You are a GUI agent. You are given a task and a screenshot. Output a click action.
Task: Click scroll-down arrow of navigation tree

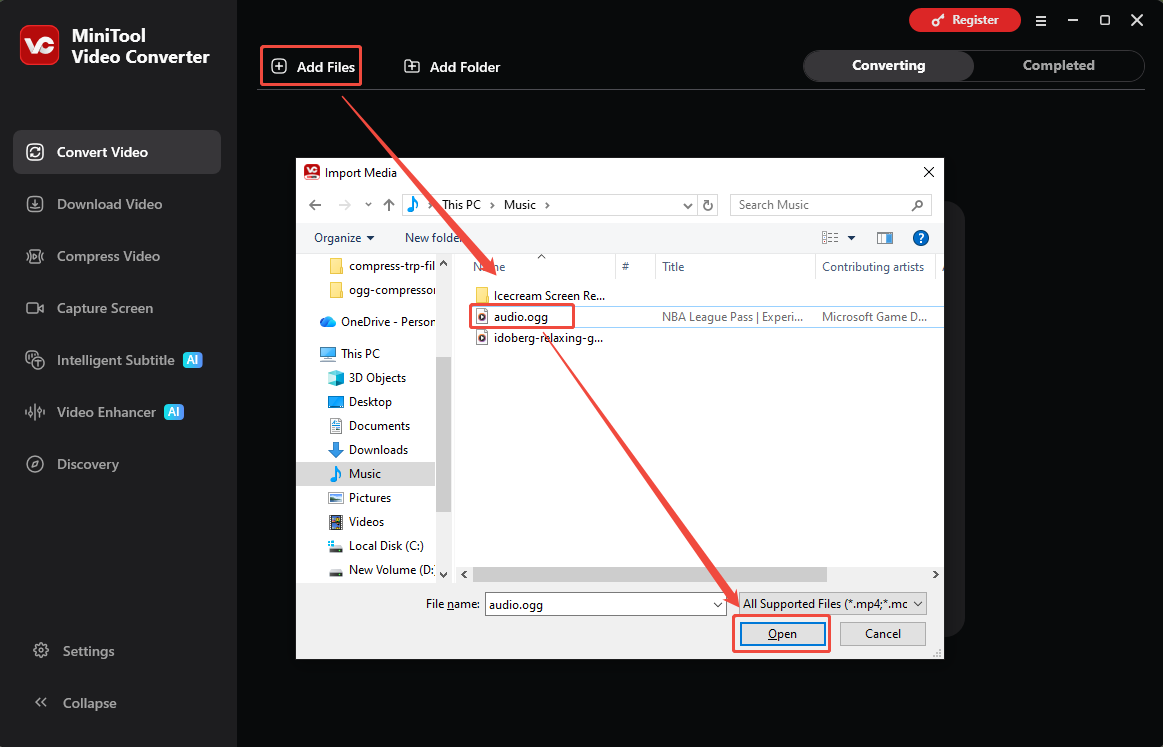coord(444,574)
